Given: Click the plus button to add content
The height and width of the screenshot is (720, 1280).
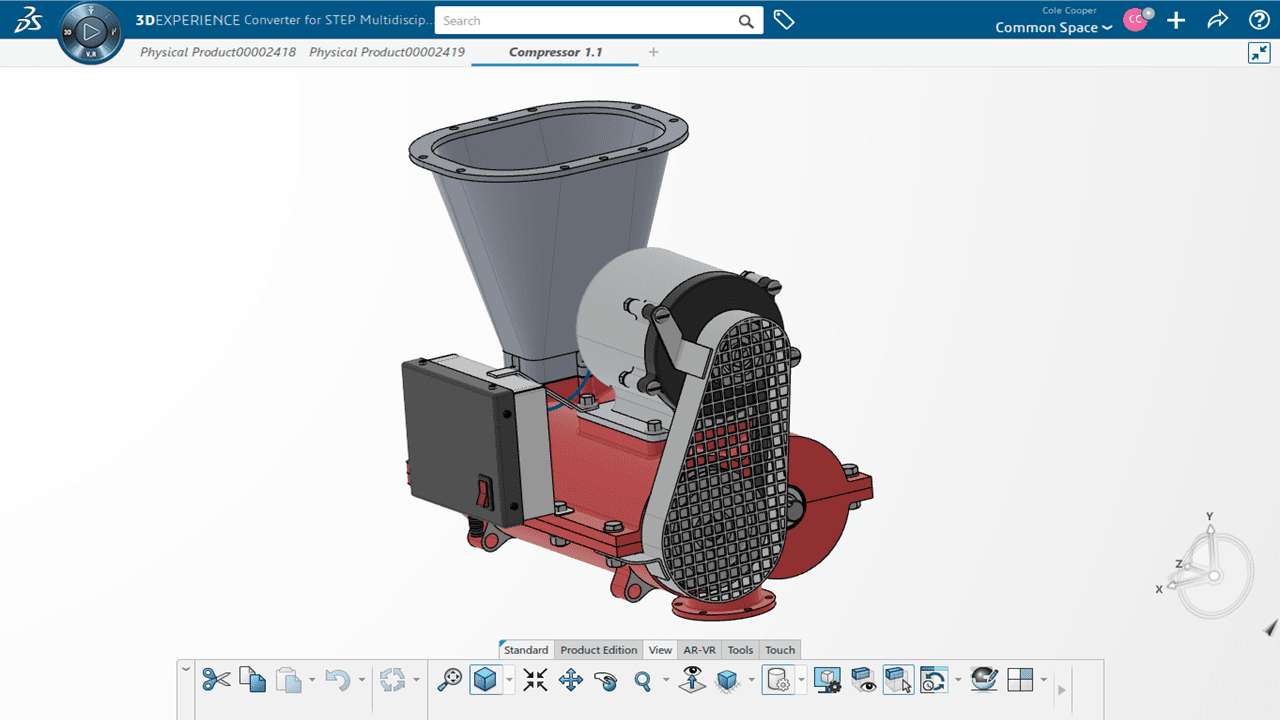Looking at the screenshot, I should click(x=1176, y=20).
